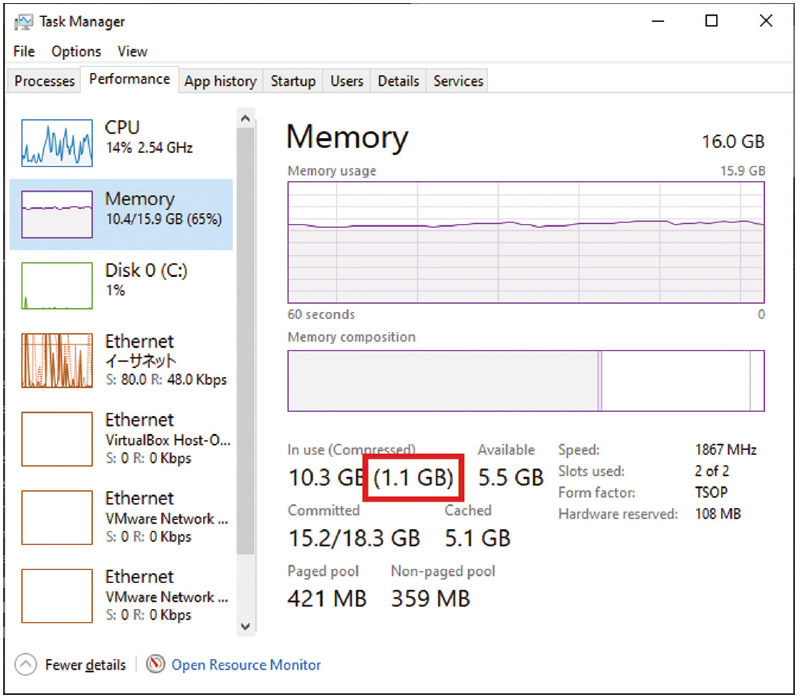Image resolution: width=800 pixels, height=698 pixels.
Task: Collapse view with Fewer details arrow icon
Action: tap(26, 665)
